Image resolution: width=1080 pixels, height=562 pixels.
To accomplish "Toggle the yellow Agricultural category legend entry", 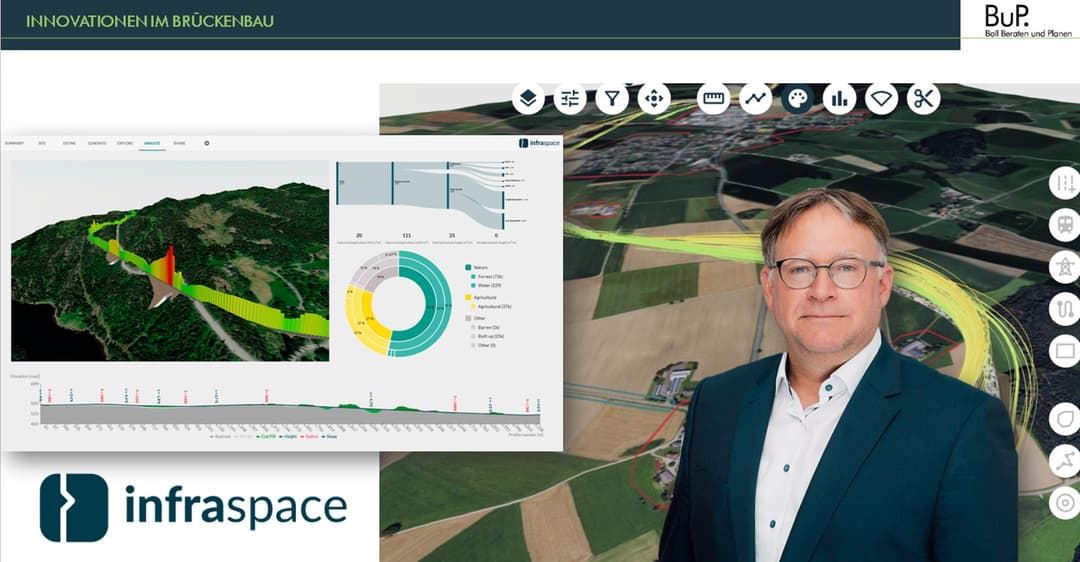I will (x=481, y=298).
